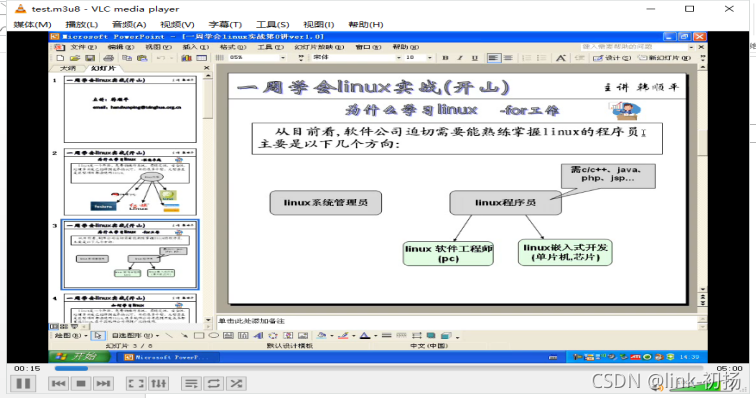This screenshot has height=399, width=756.
Task: Toggle numbered list in PowerPoint
Action: tap(526, 58)
